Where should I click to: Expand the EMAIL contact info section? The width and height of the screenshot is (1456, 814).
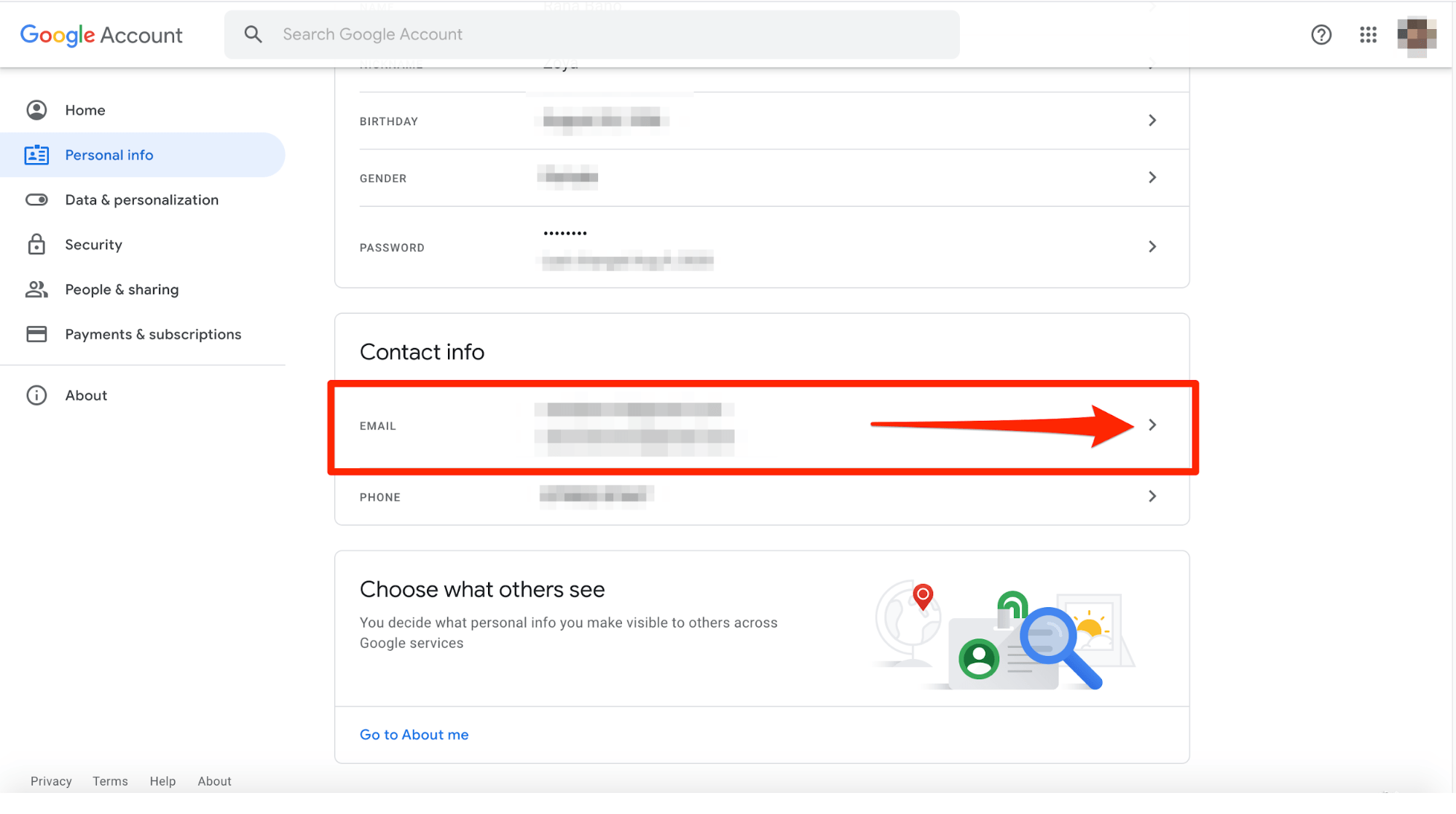point(1152,424)
